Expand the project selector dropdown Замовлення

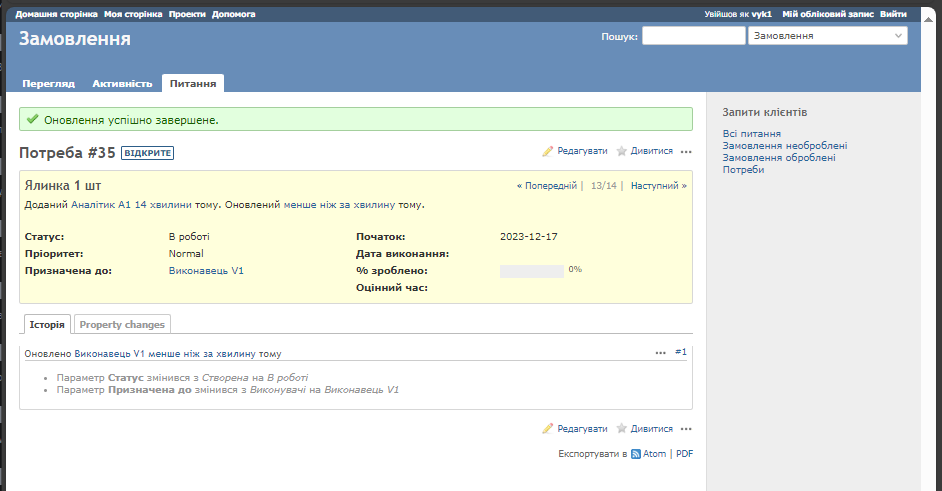click(x=827, y=36)
